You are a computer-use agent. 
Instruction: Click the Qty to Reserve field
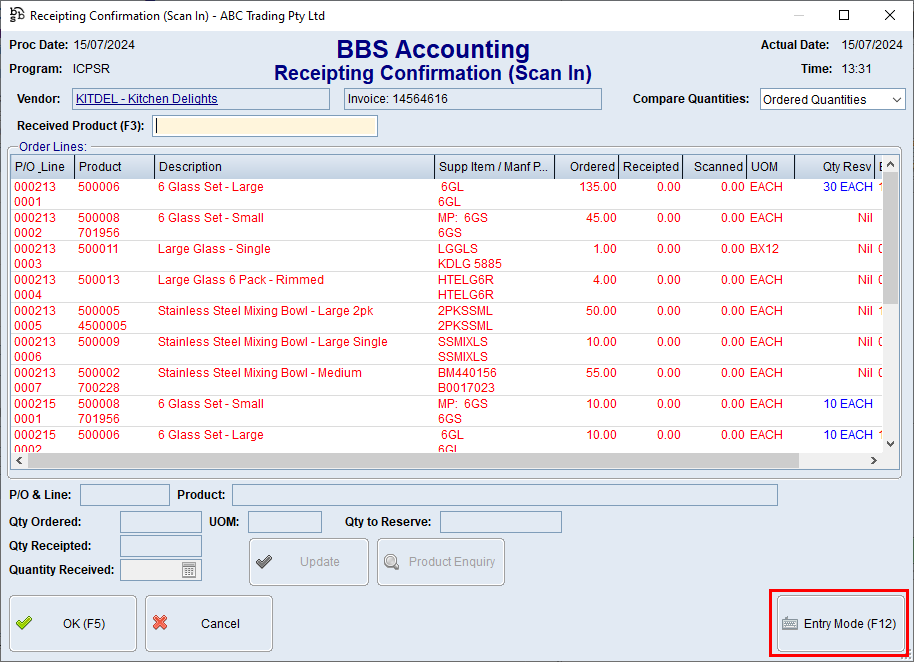coord(500,522)
